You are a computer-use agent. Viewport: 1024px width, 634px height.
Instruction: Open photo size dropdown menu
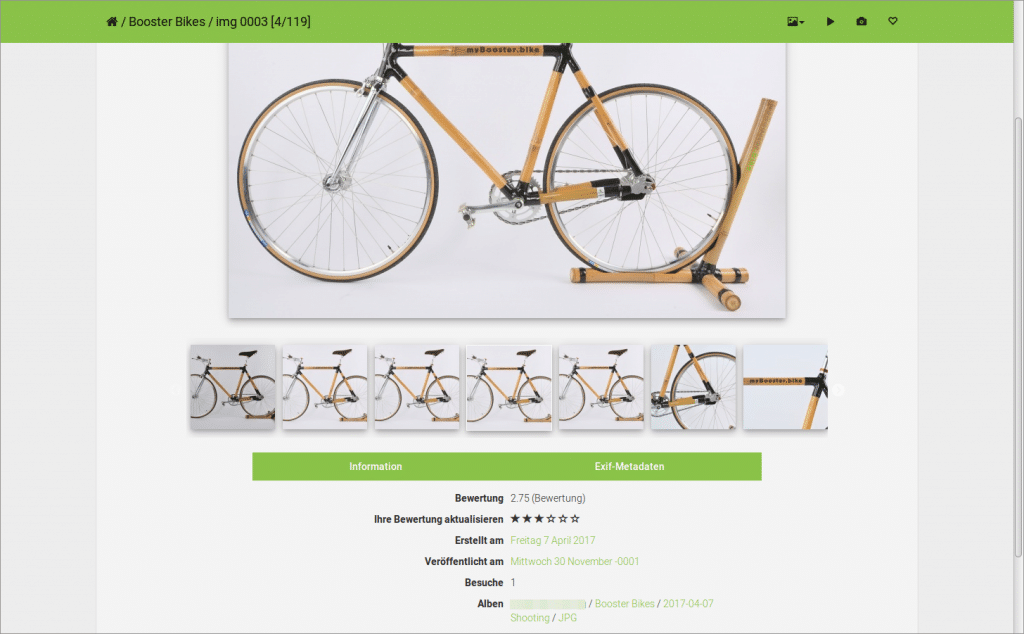(x=795, y=22)
